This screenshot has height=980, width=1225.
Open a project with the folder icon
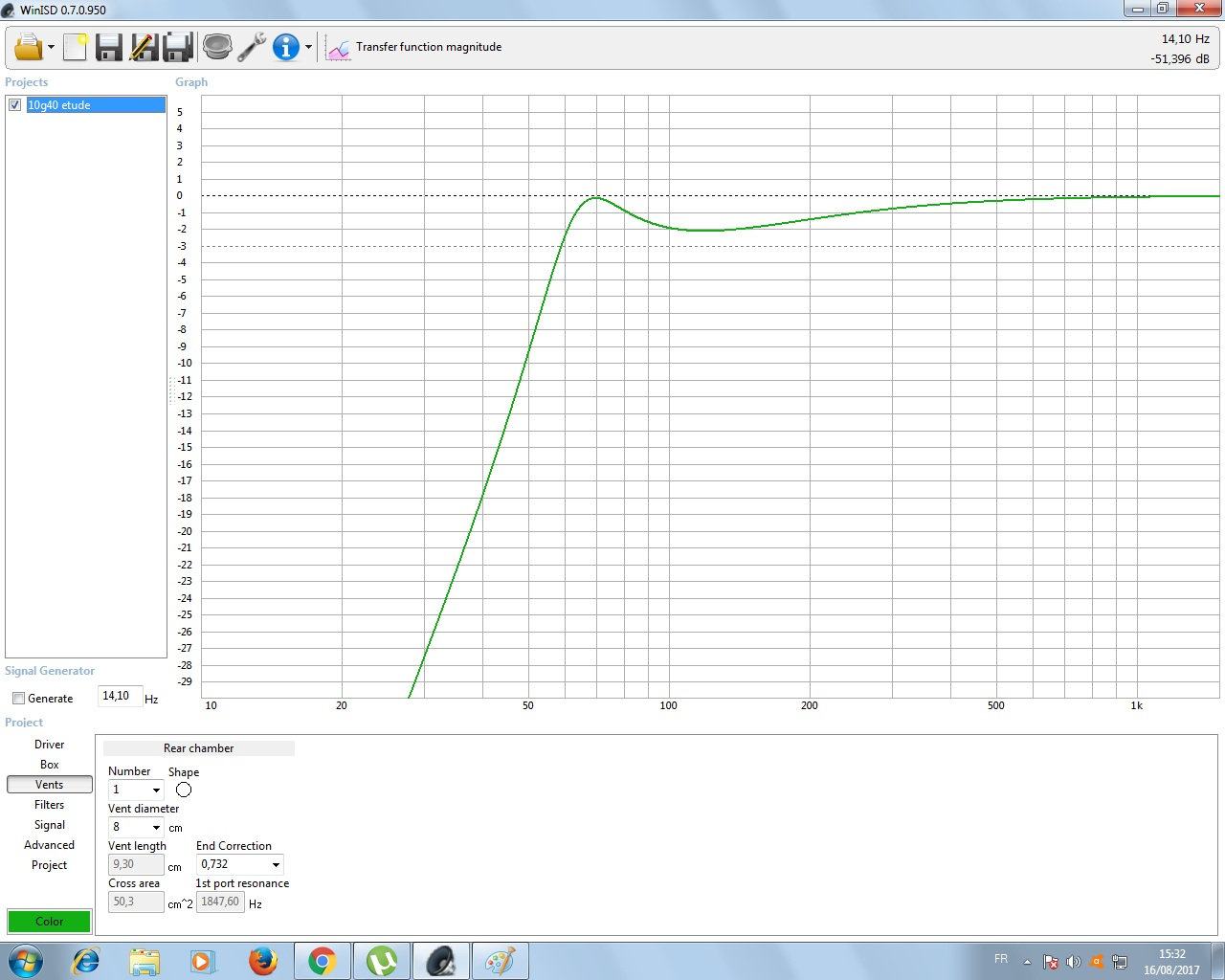[x=29, y=47]
